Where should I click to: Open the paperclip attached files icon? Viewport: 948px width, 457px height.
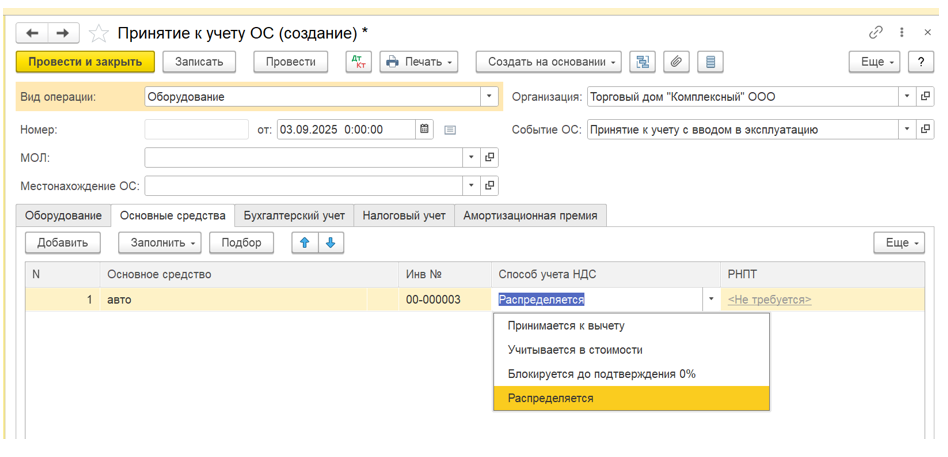[676, 62]
